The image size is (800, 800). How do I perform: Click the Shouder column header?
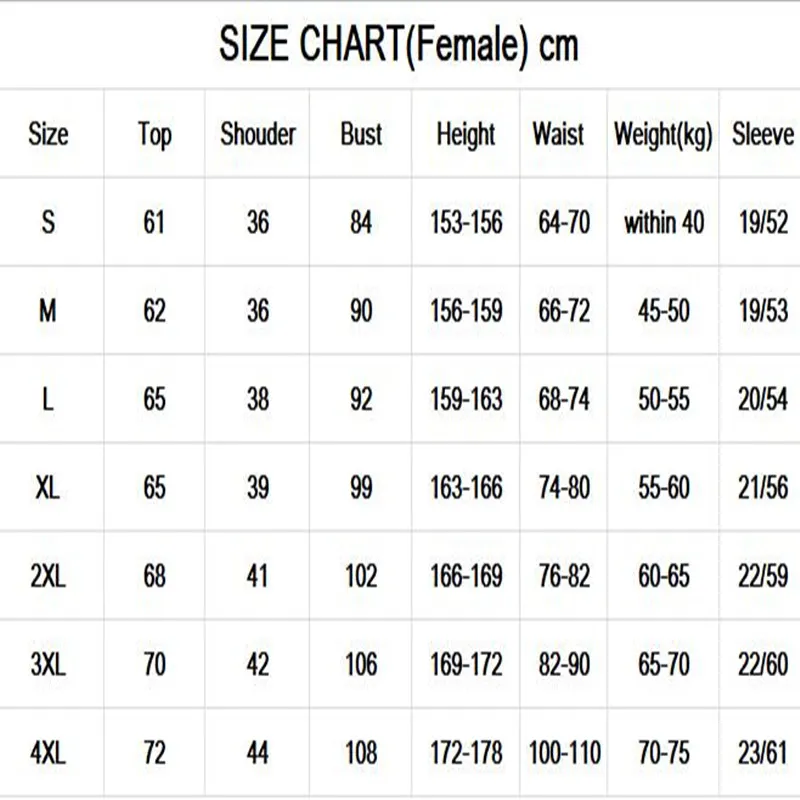(x=258, y=134)
